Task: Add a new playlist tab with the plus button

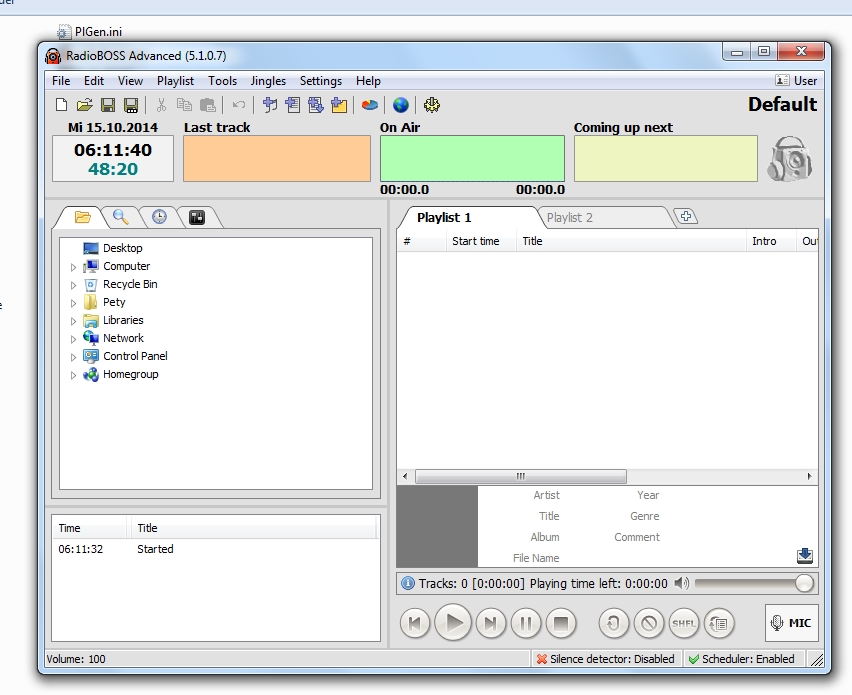Action: pos(686,216)
